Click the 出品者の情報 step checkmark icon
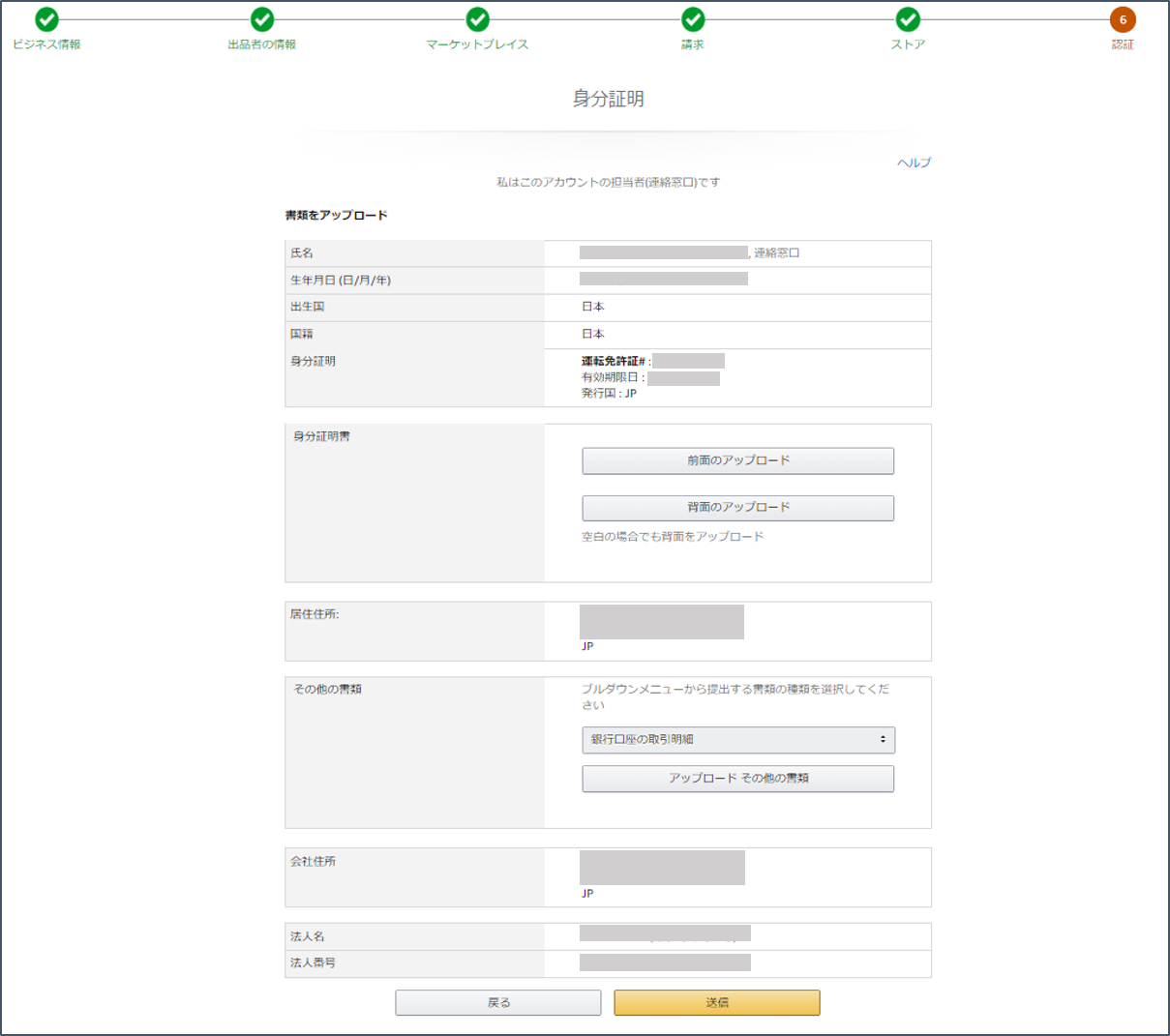Image resolution: width=1170 pixels, height=1036 pixels. [262, 19]
